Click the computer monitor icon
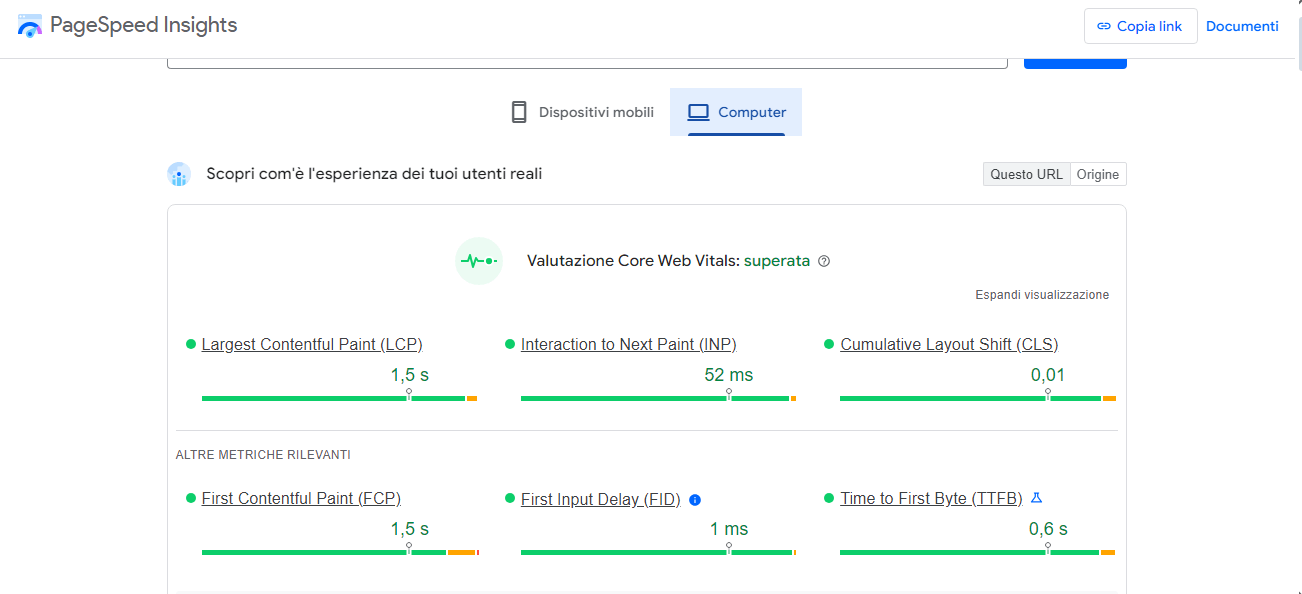This screenshot has height=594, width=1302. click(x=698, y=112)
